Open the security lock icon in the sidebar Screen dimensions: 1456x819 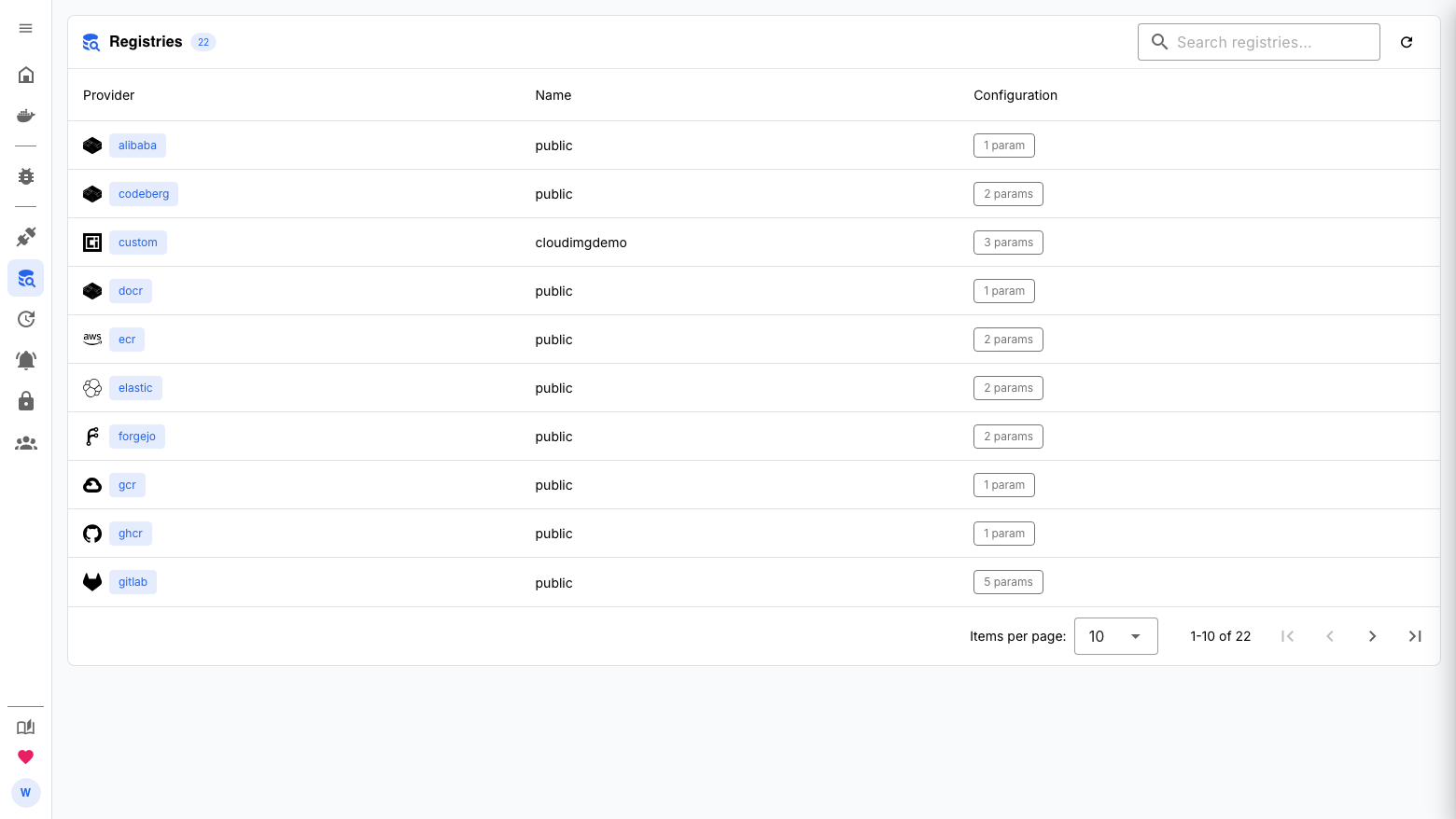[26, 401]
